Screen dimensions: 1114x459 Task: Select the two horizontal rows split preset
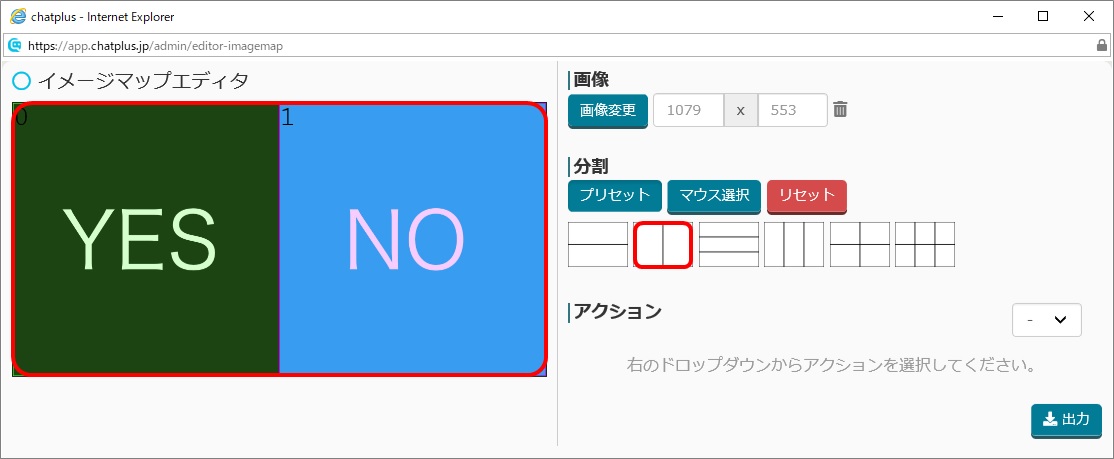[597, 244]
